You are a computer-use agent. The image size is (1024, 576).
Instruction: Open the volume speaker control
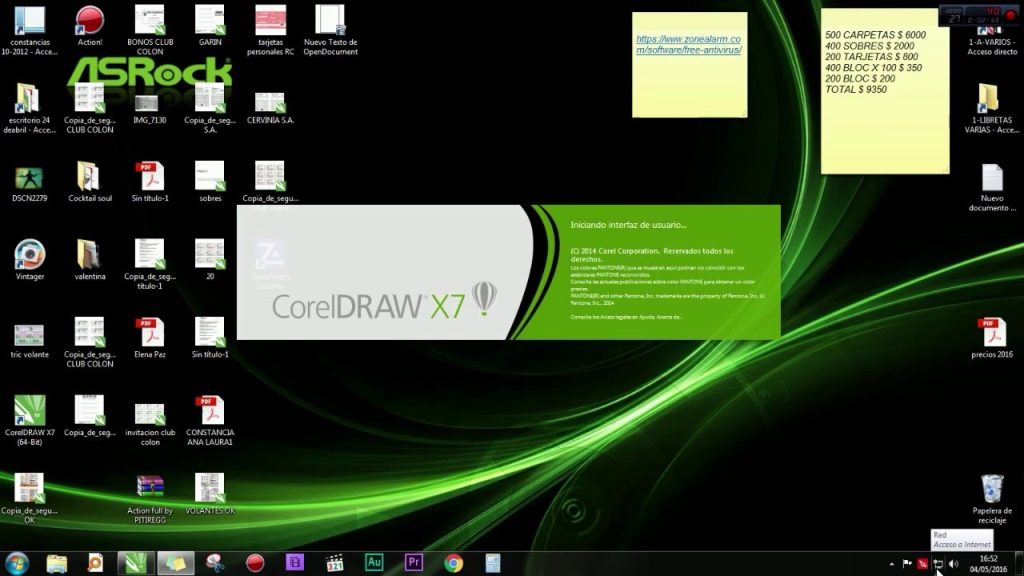click(x=953, y=564)
